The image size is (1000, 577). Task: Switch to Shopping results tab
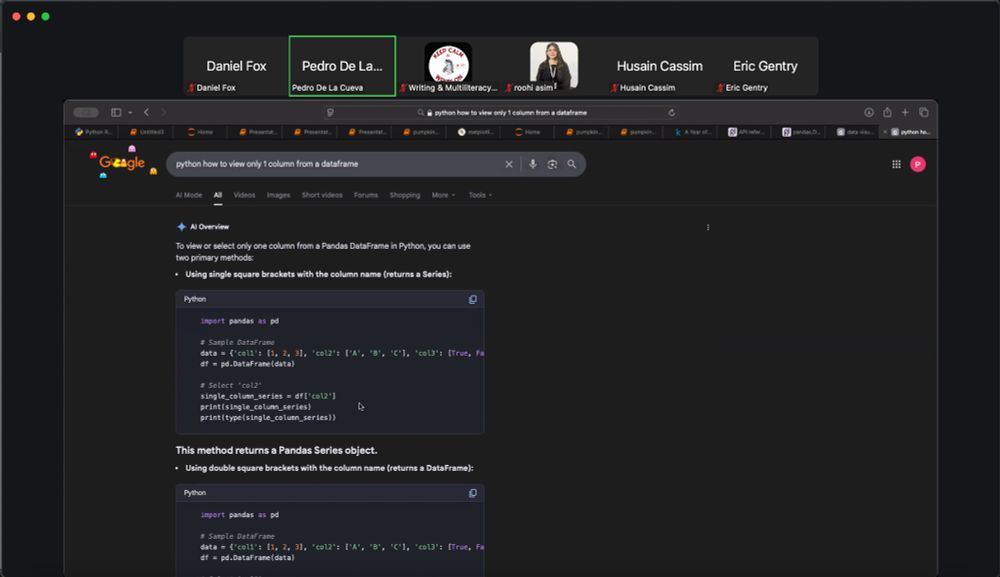[405, 195]
